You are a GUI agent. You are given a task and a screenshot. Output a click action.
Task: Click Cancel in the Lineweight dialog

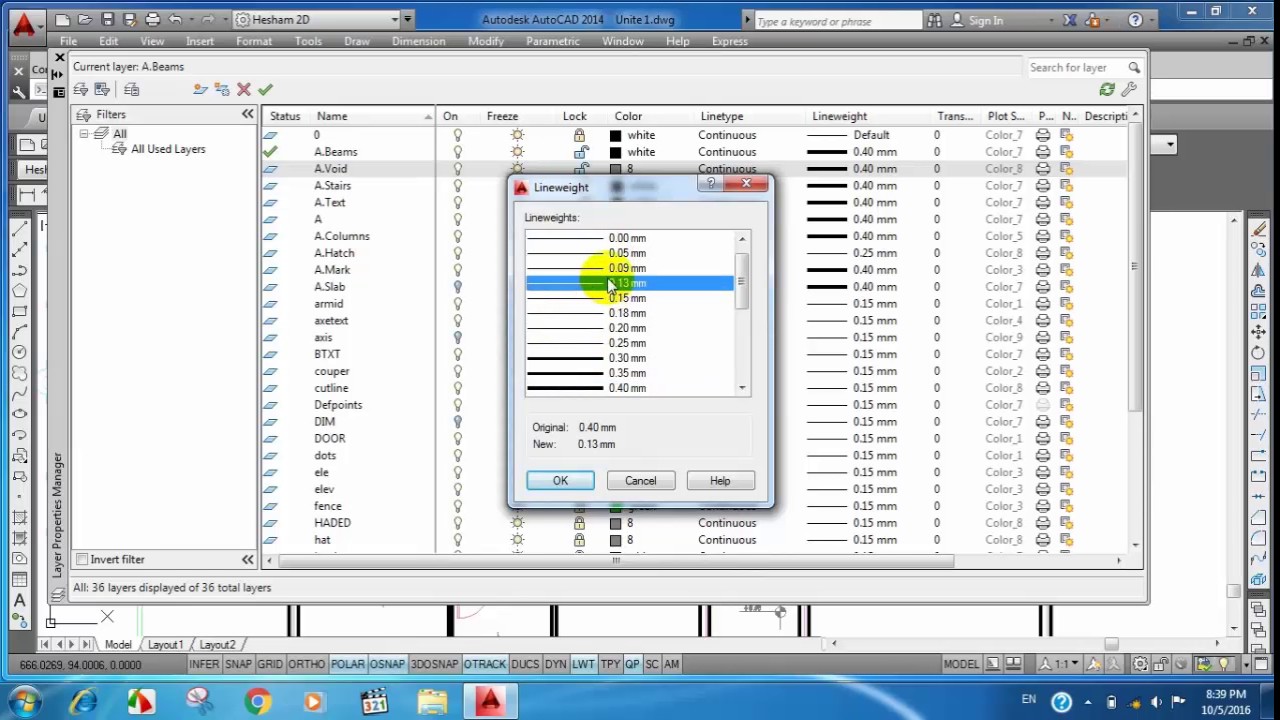641,481
